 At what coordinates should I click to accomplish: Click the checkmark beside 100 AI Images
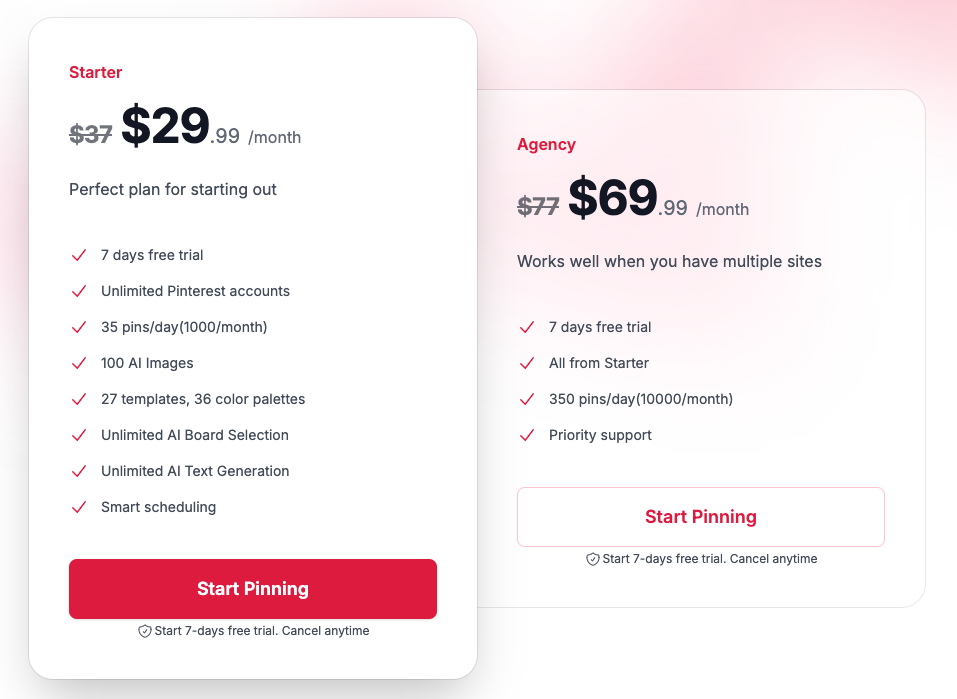click(x=79, y=363)
